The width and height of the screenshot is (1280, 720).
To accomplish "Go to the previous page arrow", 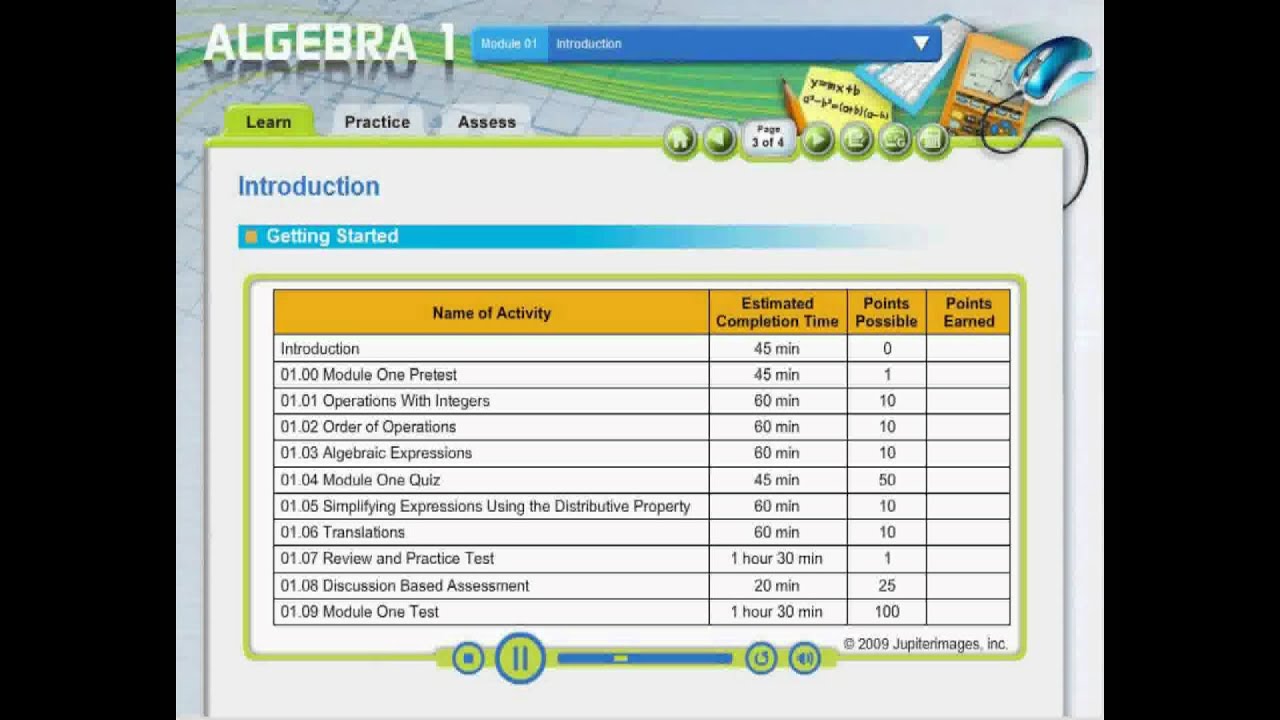I will point(720,141).
